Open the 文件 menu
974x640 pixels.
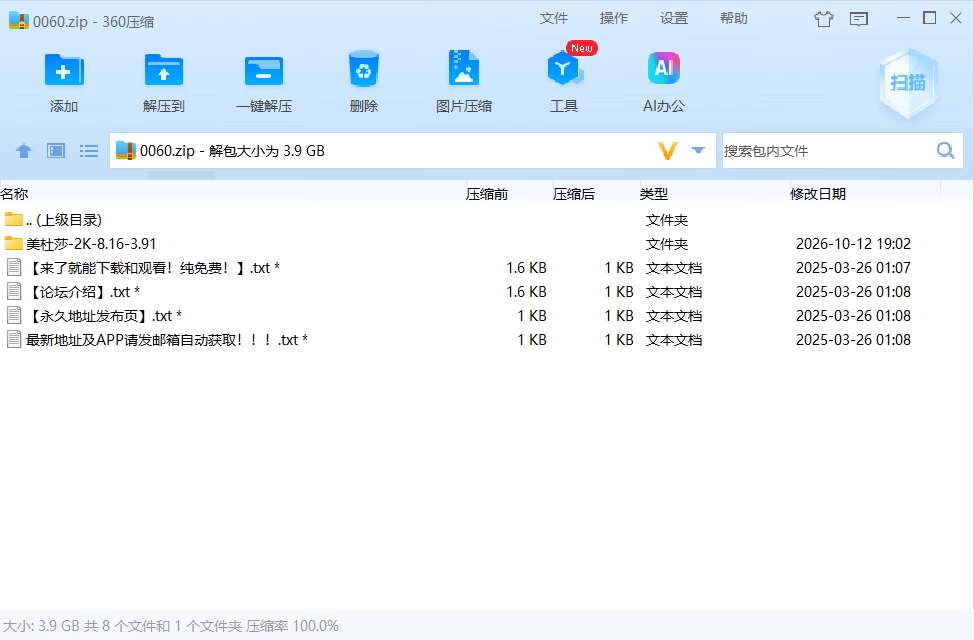[x=553, y=19]
